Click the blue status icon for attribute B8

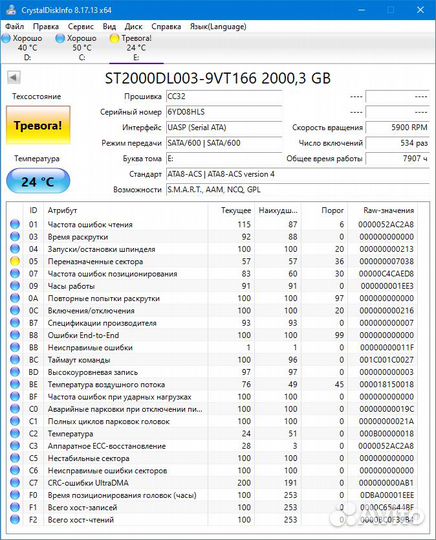pyautogui.click(x=15, y=335)
